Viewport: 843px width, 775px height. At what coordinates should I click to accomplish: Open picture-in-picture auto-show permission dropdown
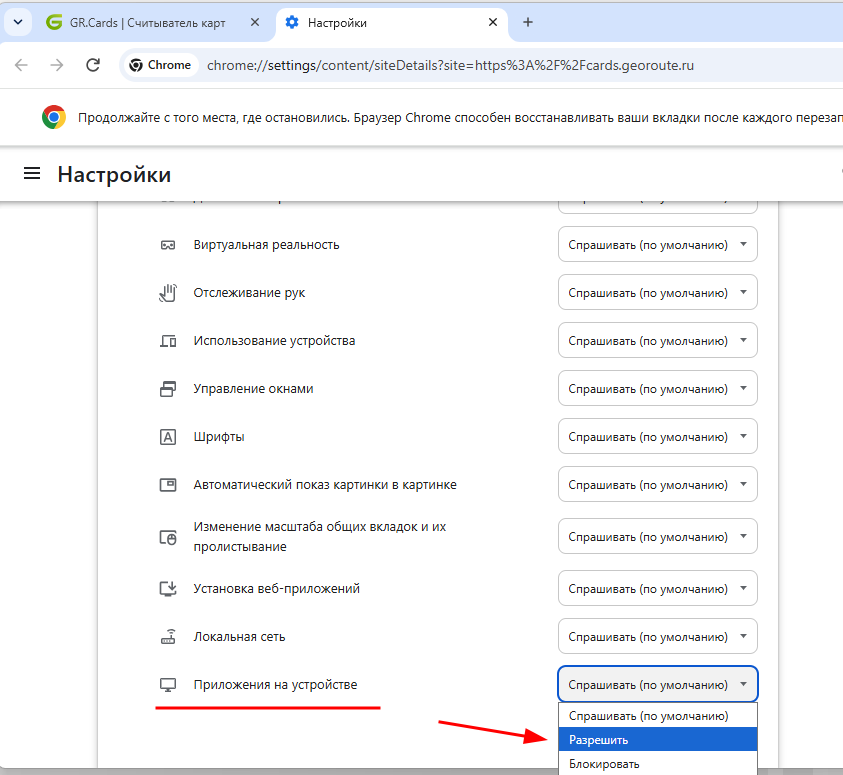click(658, 484)
